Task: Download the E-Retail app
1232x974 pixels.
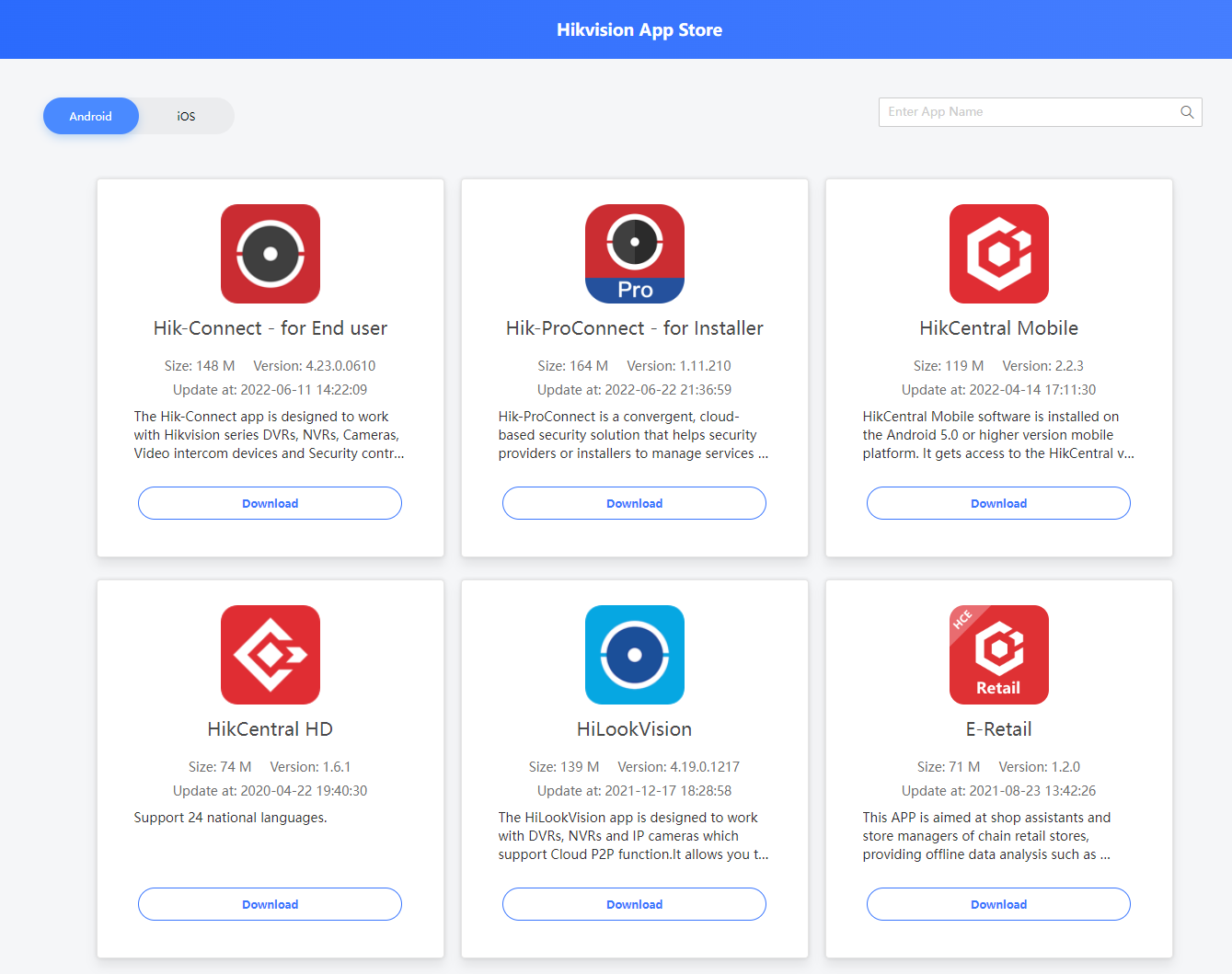Action: pyautogui.click(x=999, y=904)
